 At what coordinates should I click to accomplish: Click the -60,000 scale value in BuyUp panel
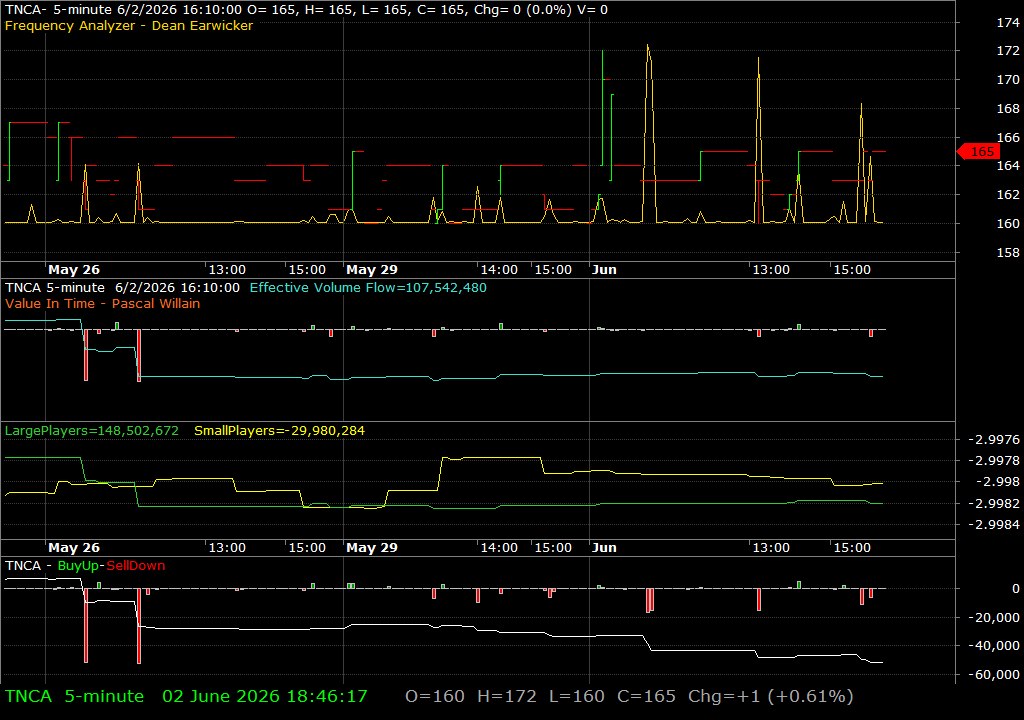click(993, 674)
